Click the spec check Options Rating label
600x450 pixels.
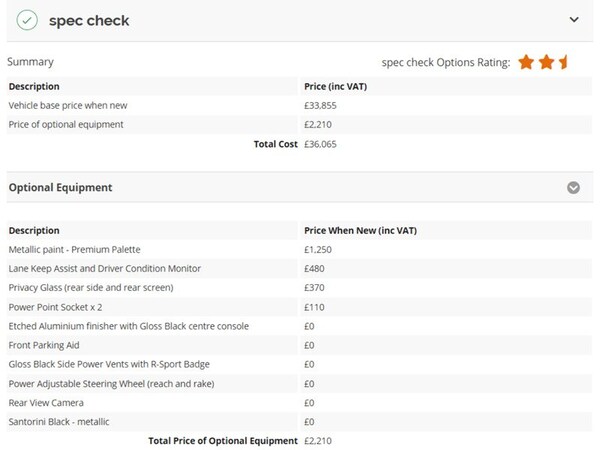click(446, 63)
